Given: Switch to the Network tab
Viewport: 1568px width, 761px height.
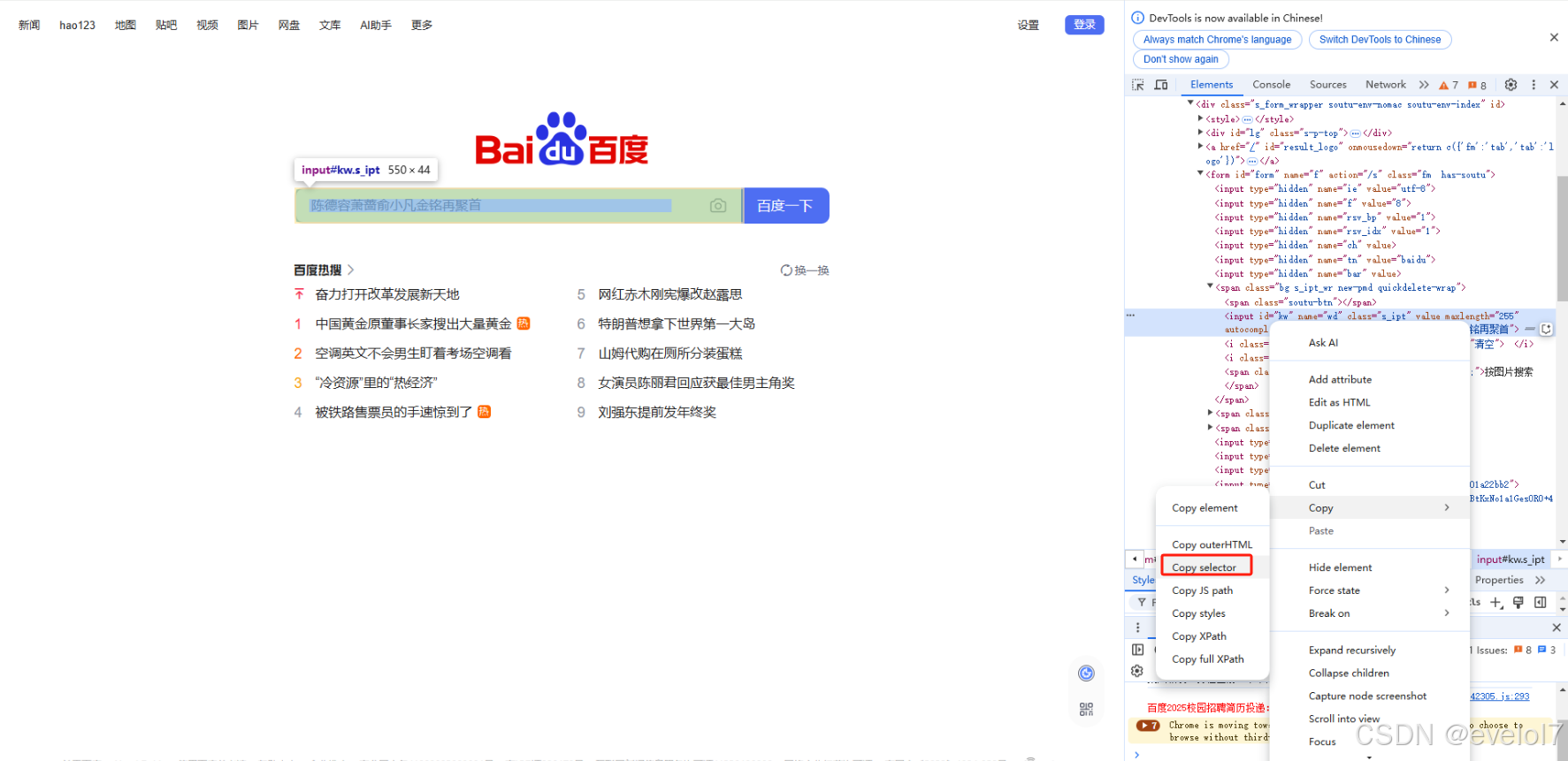Looking at the screenshot, I should coord(1385,85).
